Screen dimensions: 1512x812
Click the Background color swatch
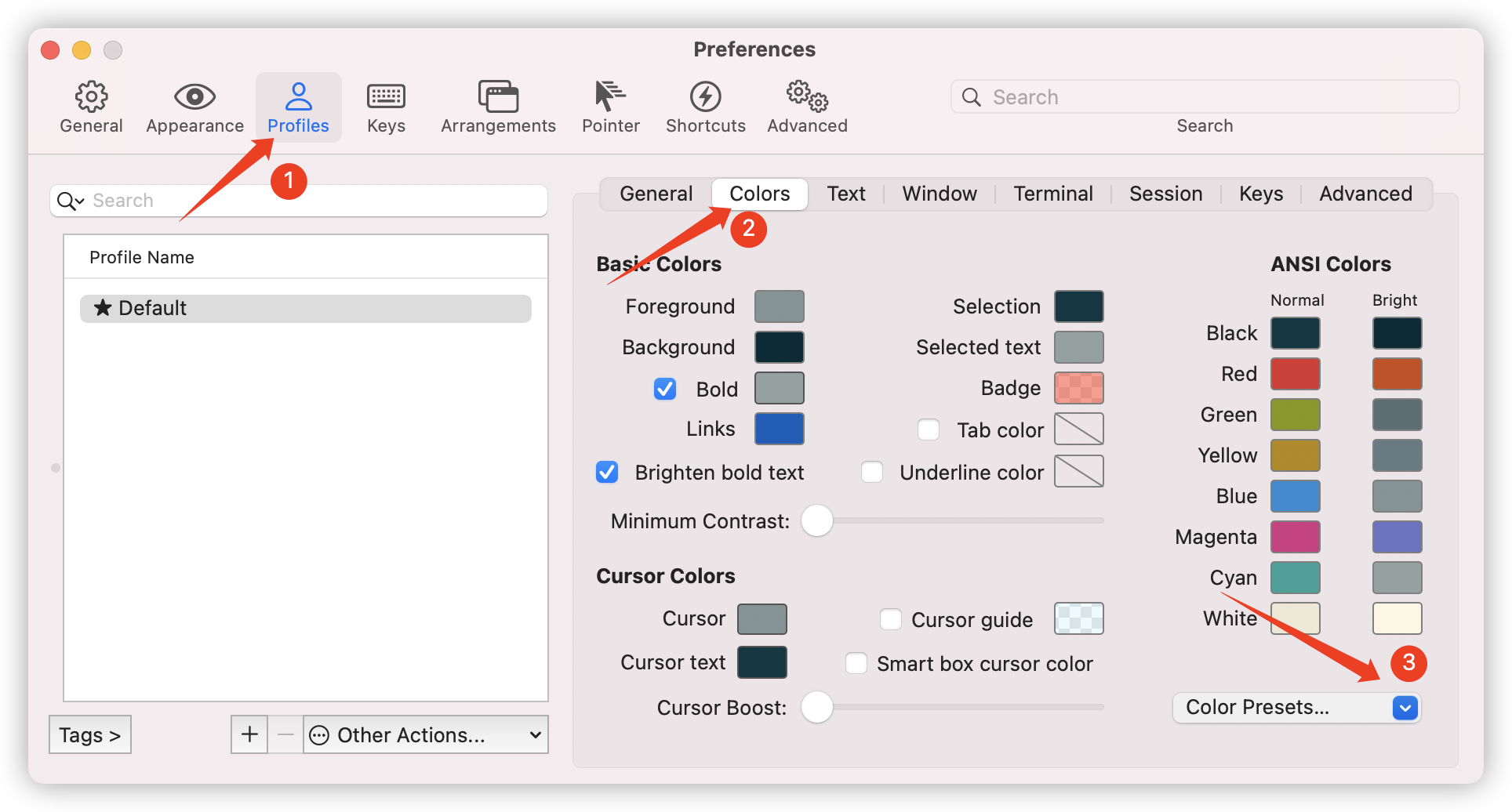(780, 347)
